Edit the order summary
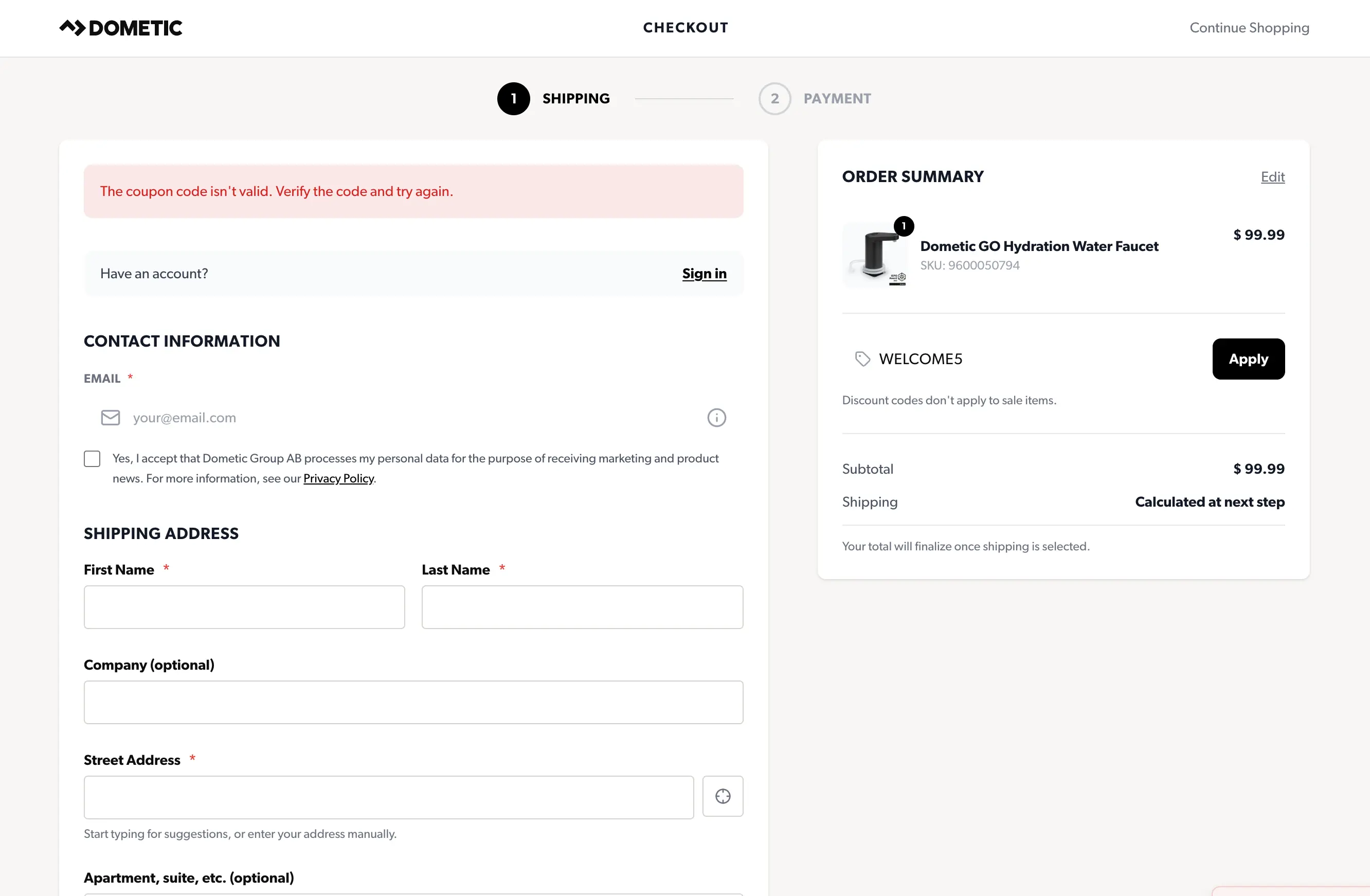This screenshot has width=1370, height=896. (1273, 177)
